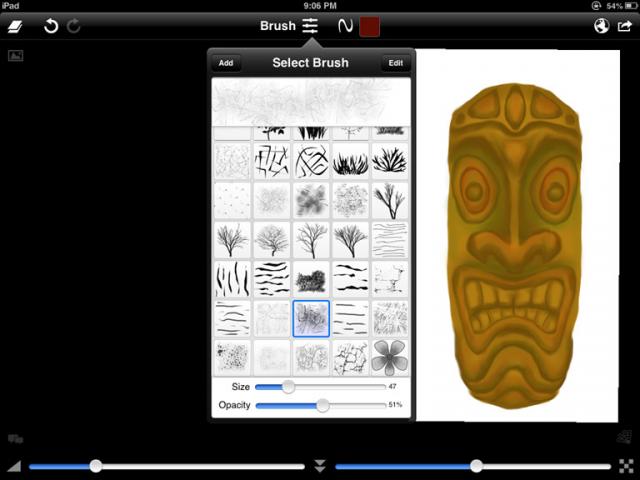640x480 pixels.
Task: Open the globe gallery icon
Action: [601, 26]
